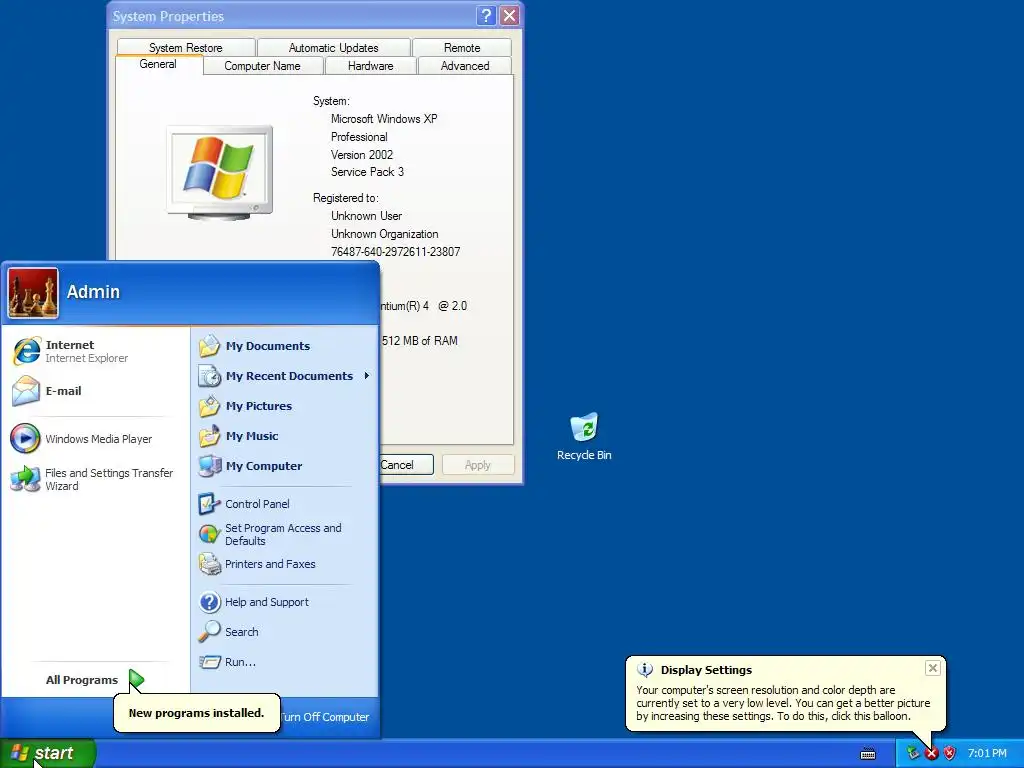Select the General tab
This screenshot has width=1024, height=768.
[158, 65]
